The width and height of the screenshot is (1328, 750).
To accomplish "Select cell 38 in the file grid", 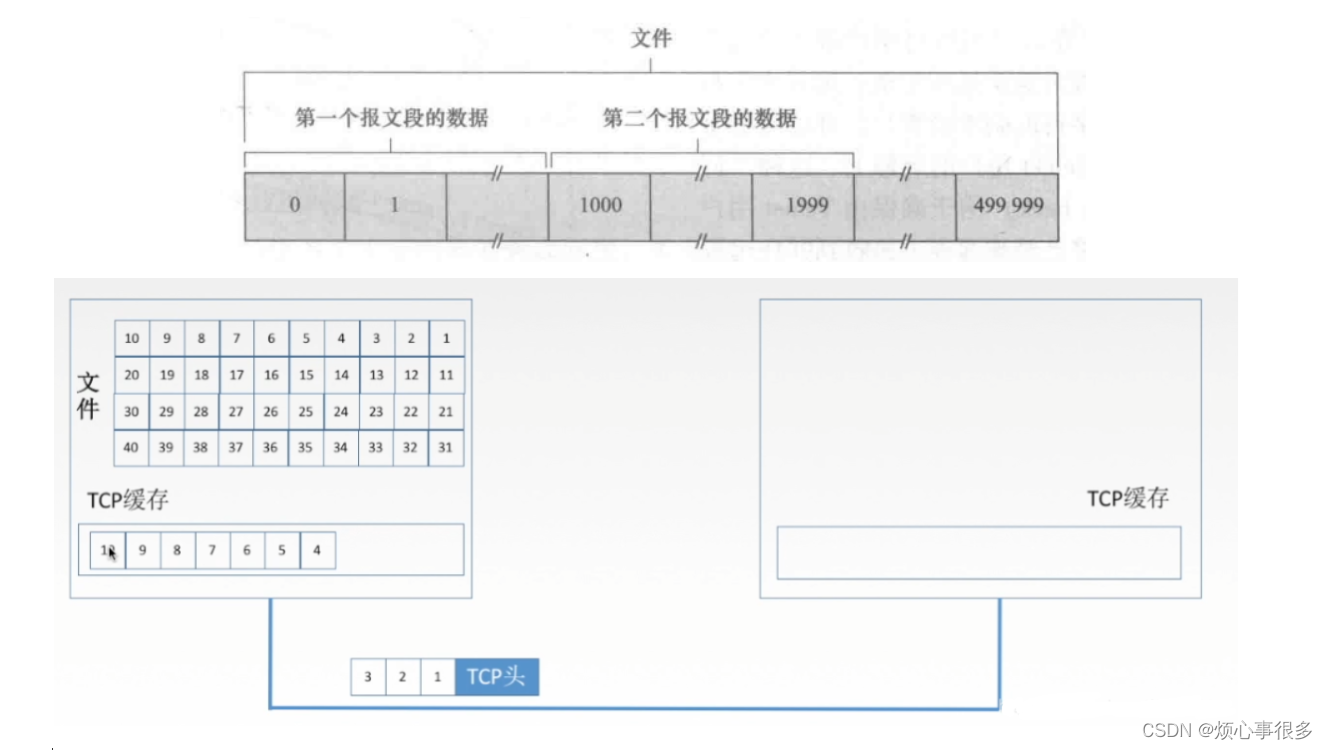I will click(201, 448).
